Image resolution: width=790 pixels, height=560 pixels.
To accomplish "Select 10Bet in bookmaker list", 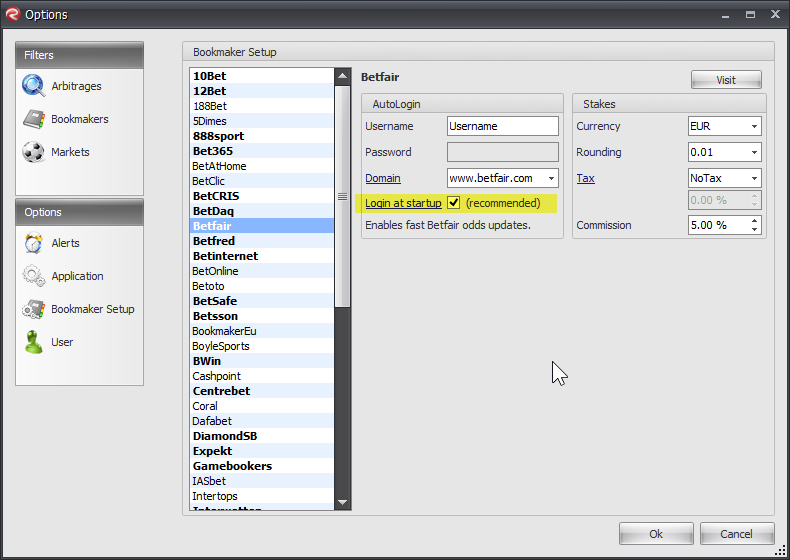I will [262, 76].
